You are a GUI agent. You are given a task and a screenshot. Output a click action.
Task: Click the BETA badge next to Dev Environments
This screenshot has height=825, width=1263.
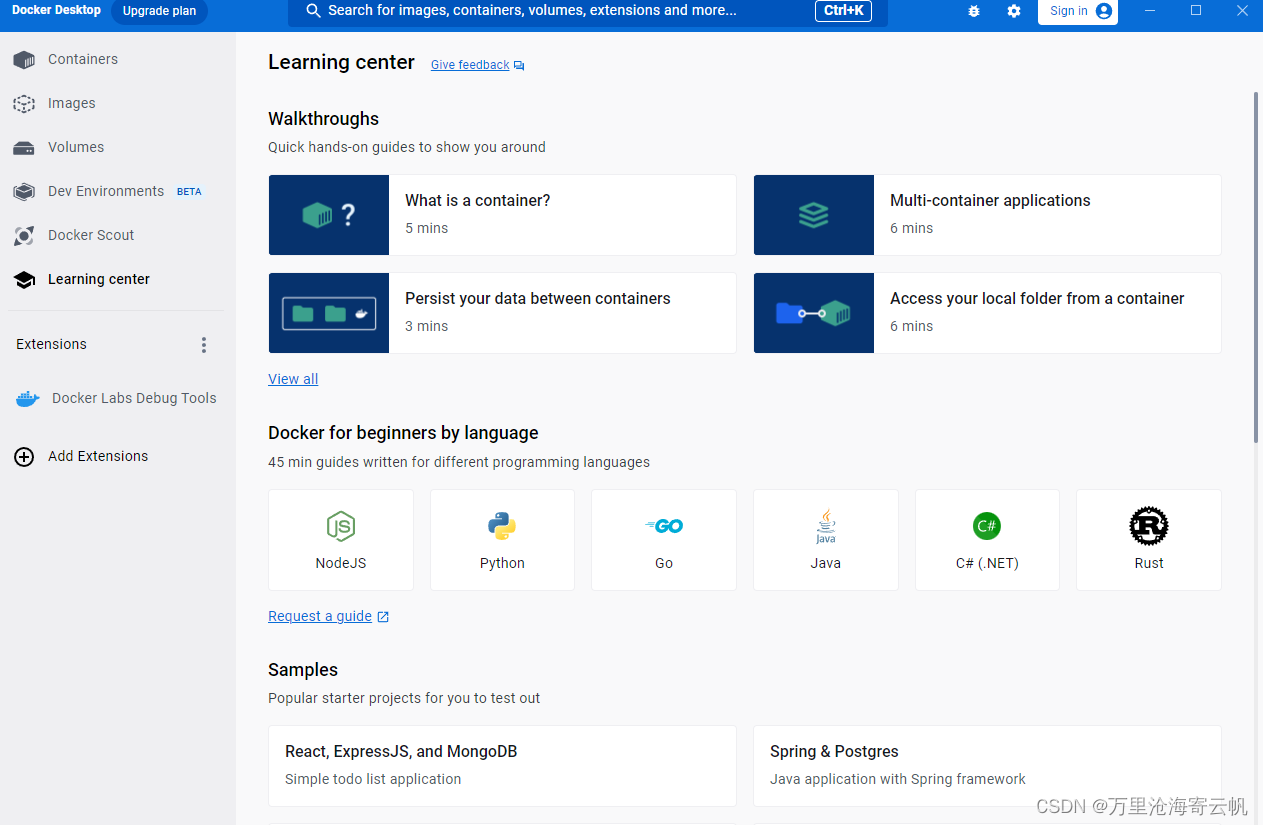click(x=189, y=192)
